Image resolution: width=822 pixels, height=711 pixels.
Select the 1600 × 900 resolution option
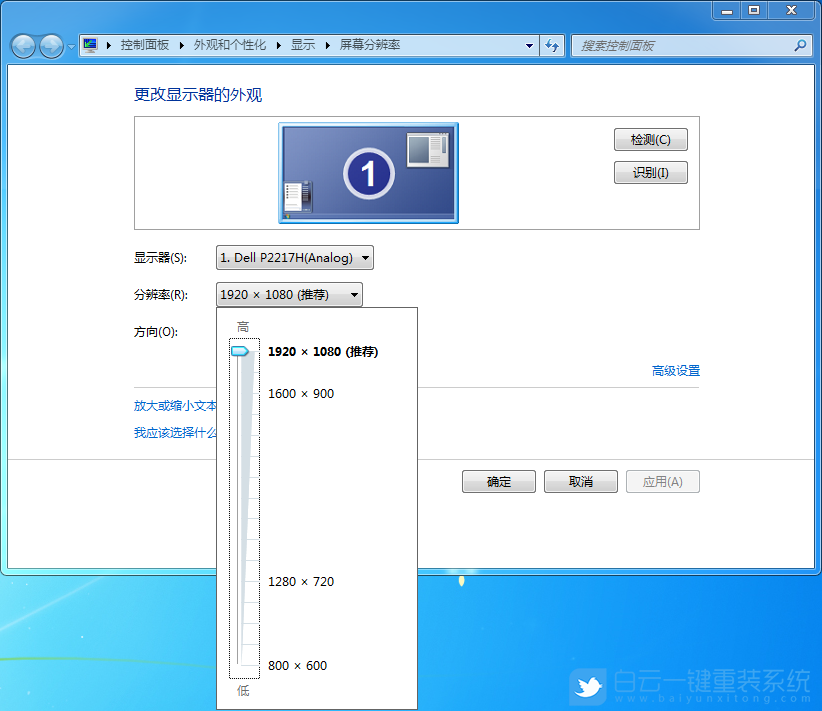[301, 393]
